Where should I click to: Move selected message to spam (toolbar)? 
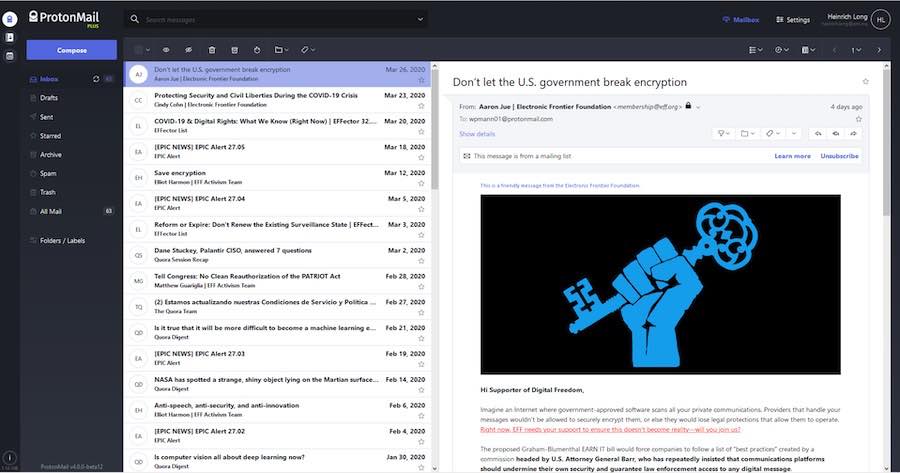click(x=257, y=50)
